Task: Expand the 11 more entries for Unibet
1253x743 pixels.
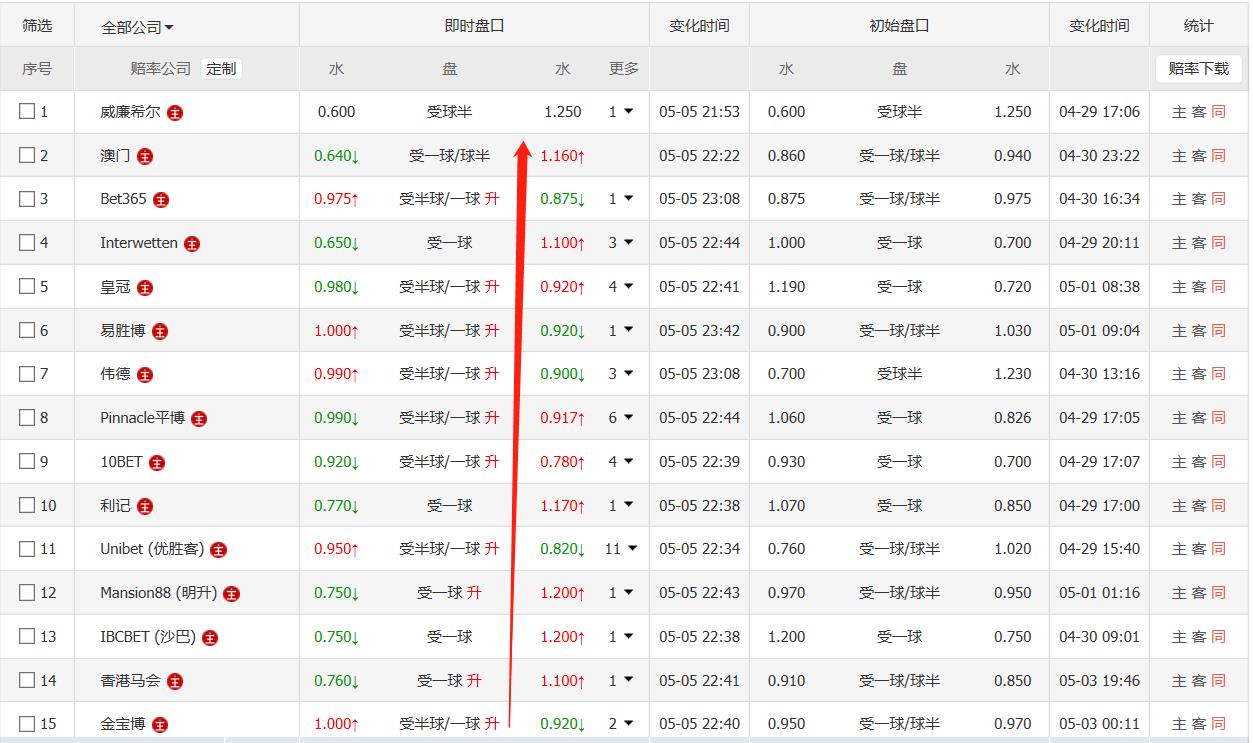Action: (x=620, y=549)
